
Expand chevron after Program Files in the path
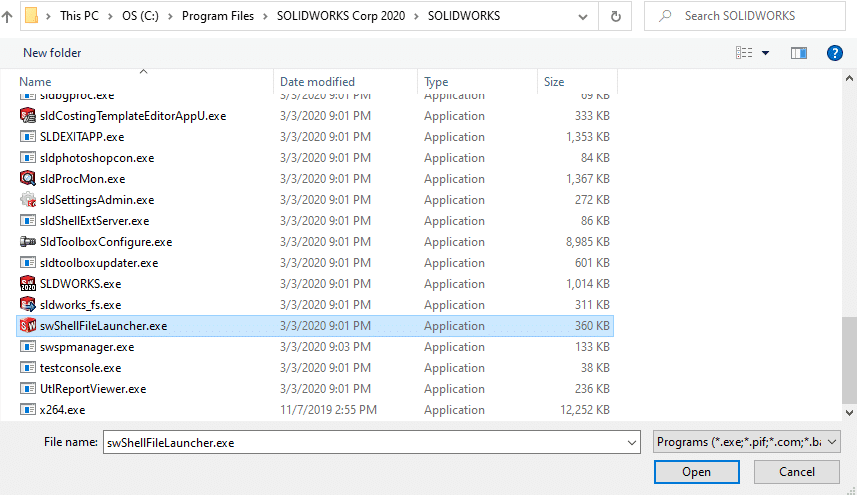(266, 16)
